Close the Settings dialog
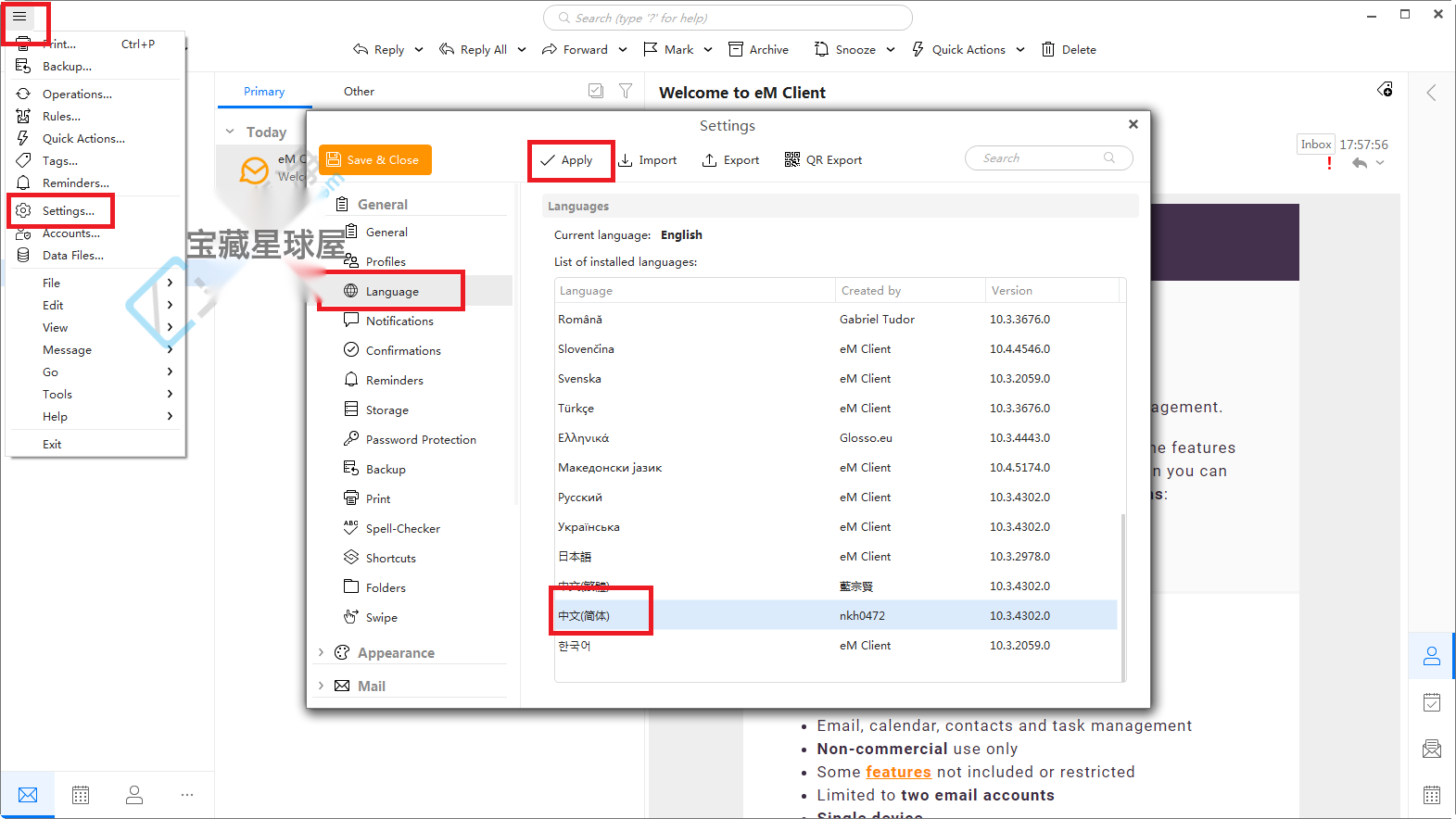The width and height of the screenshot is (1456, 819). click(x=1133, y=124)
